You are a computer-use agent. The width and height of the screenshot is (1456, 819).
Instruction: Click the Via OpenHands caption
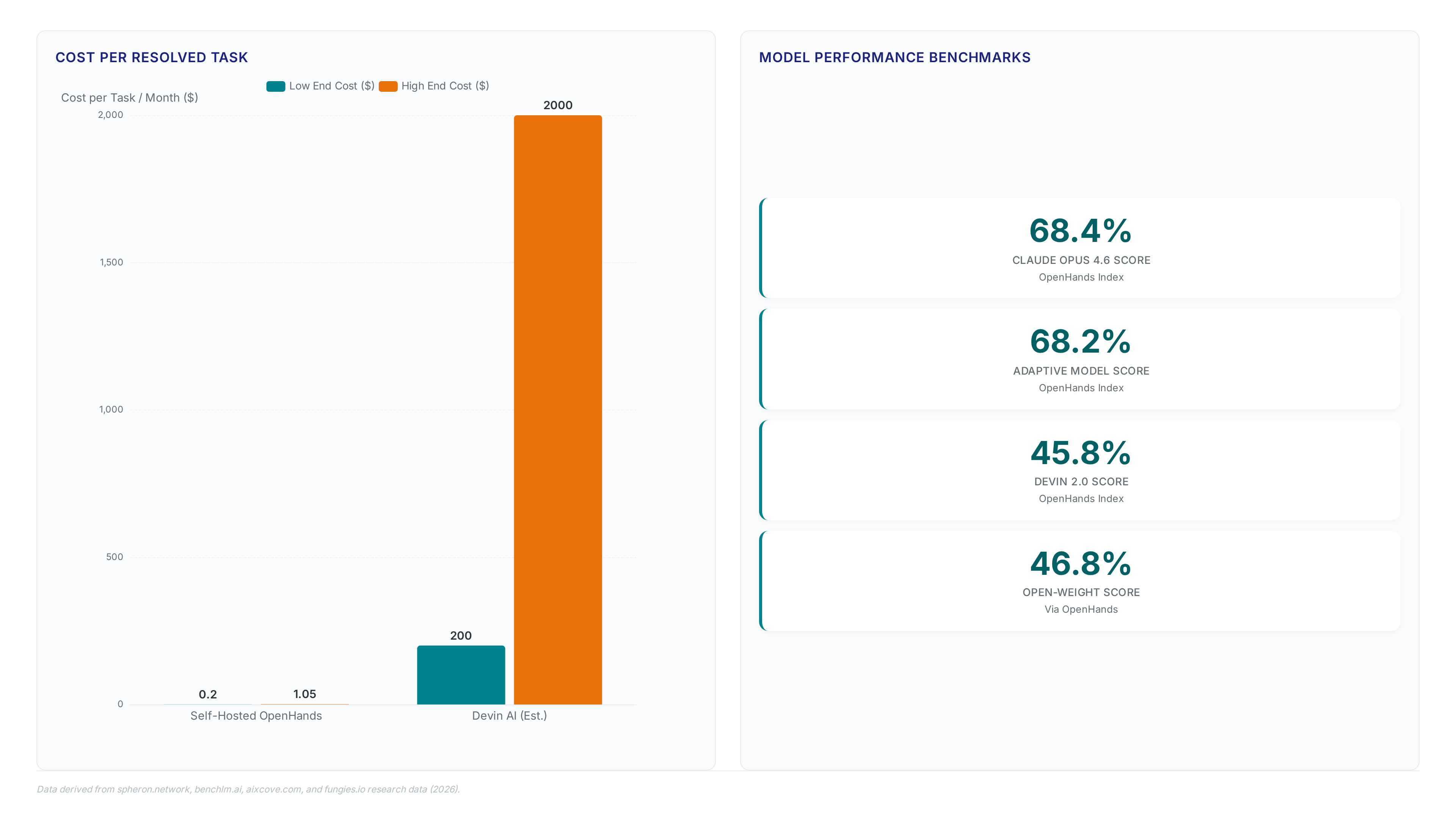(x=1081, y=609)
